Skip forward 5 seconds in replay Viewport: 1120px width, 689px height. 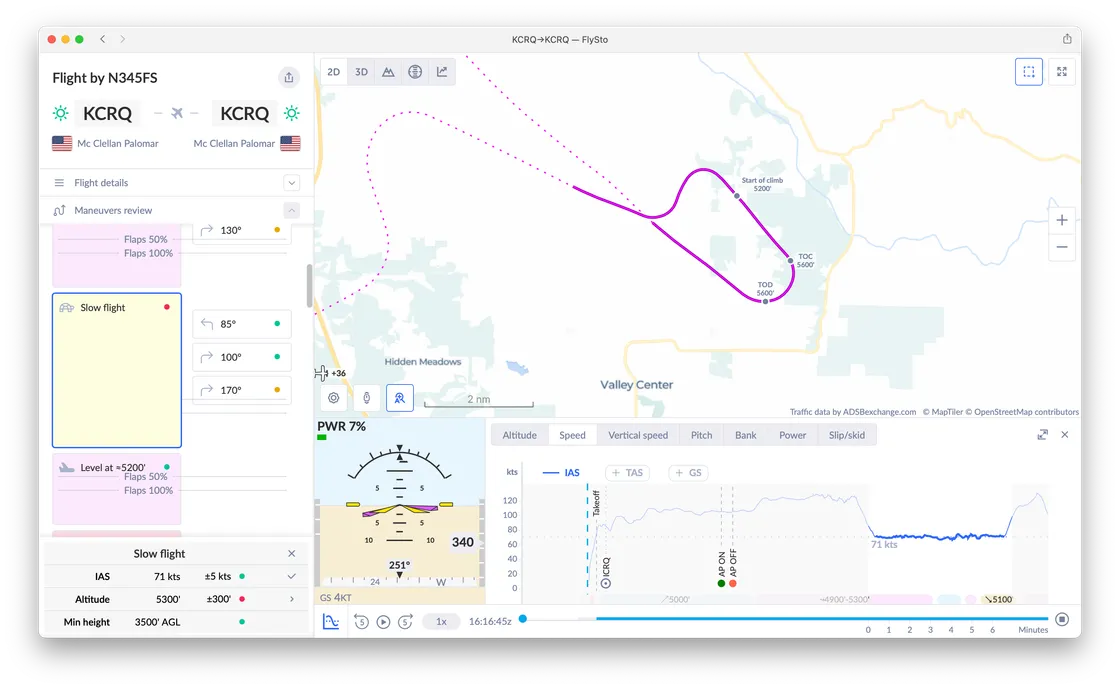[405, 622]
